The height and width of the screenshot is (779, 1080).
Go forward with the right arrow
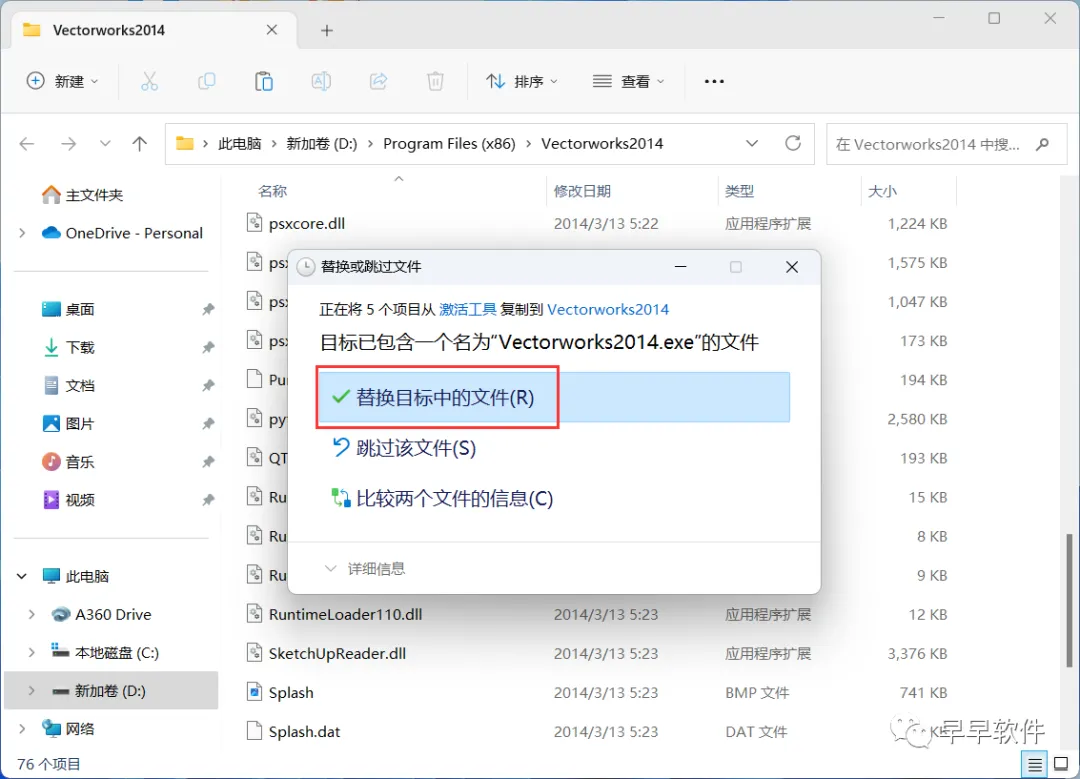coord(68,143)
